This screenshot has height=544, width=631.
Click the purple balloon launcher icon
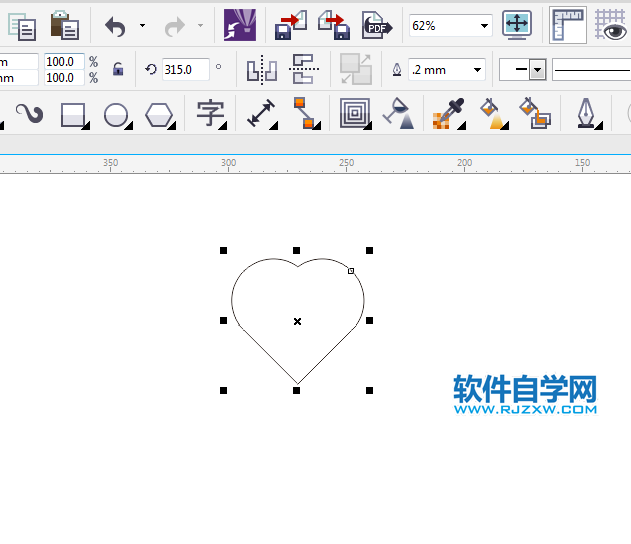coord(240,25)
